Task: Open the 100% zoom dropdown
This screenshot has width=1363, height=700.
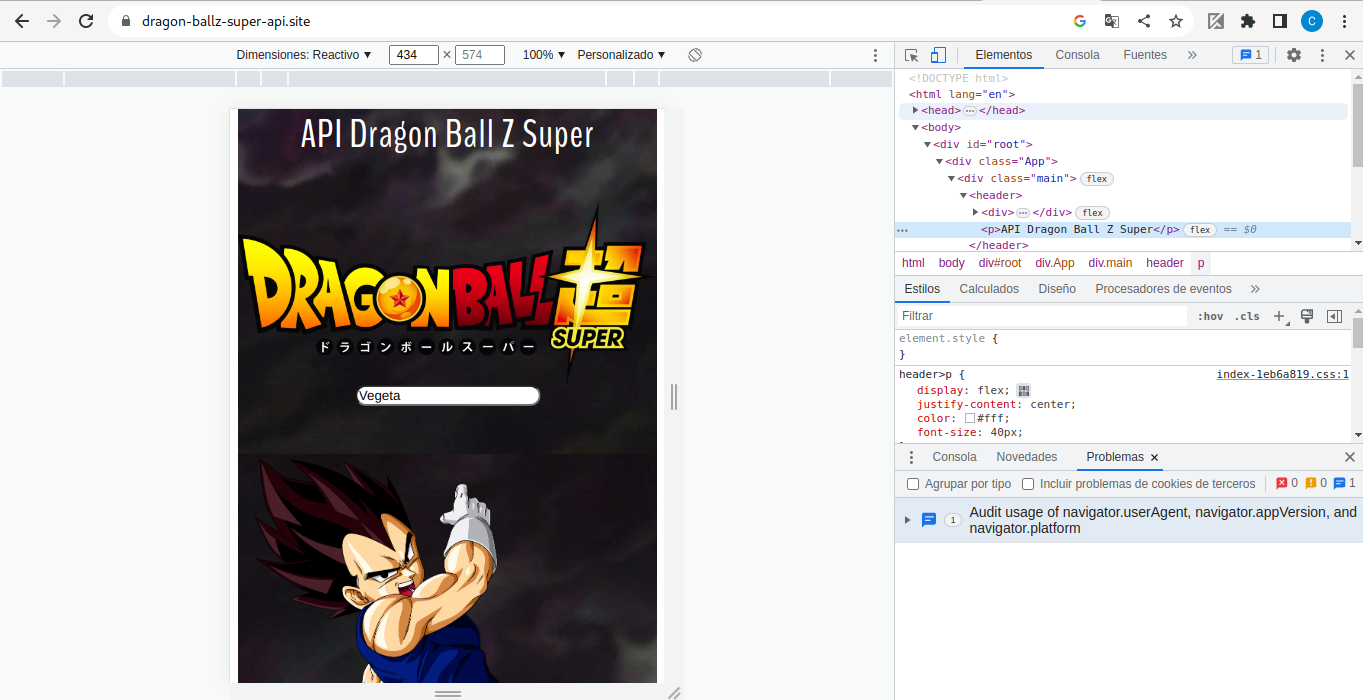Action: [x=543, y=55]
